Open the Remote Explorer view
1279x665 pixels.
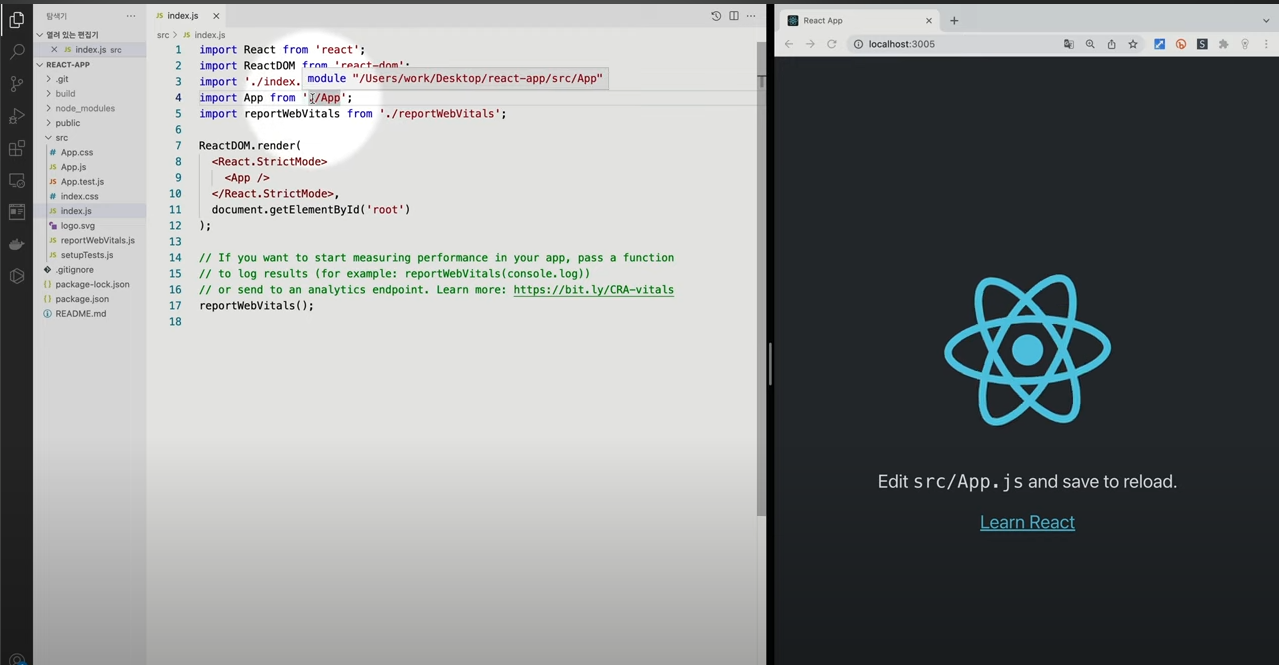16,181
